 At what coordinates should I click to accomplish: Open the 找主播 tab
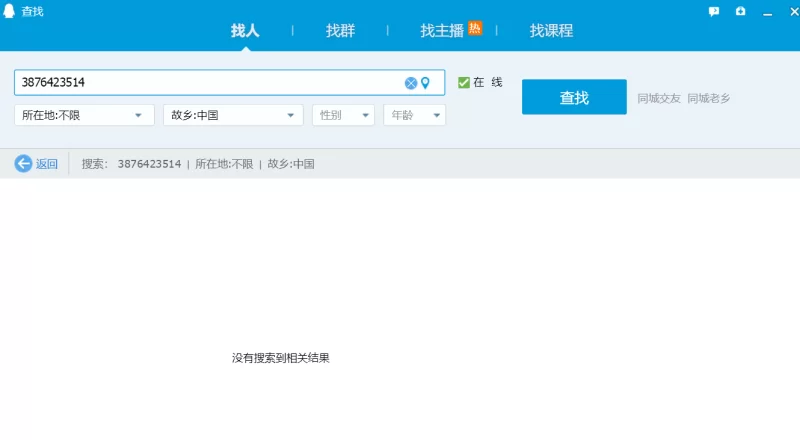(442, 31)
